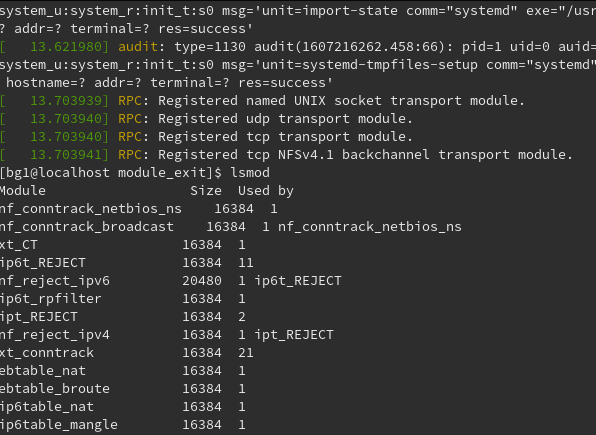Select the Size column header
596x435 pixels.
tap(206, 191)
